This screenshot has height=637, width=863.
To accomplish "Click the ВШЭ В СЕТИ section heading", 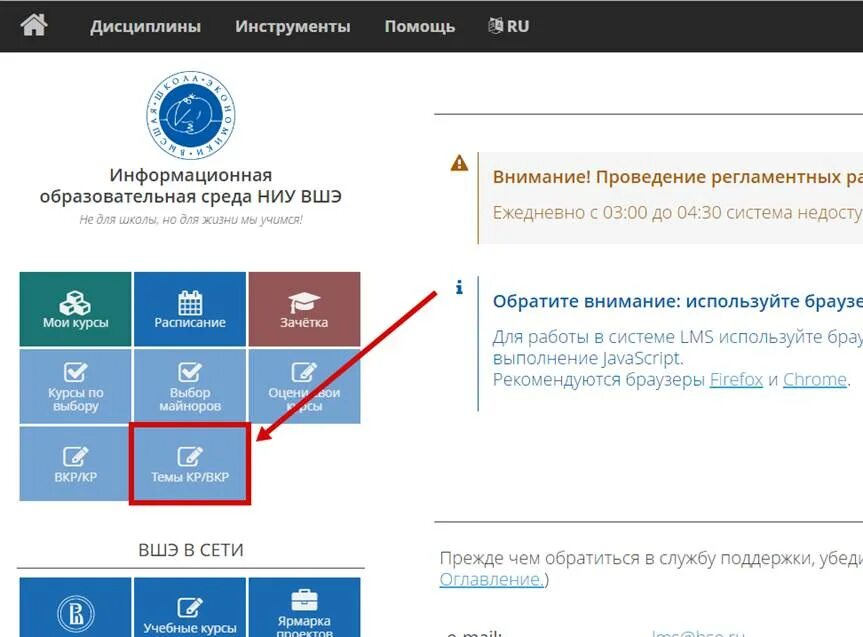I will [190, 550].
